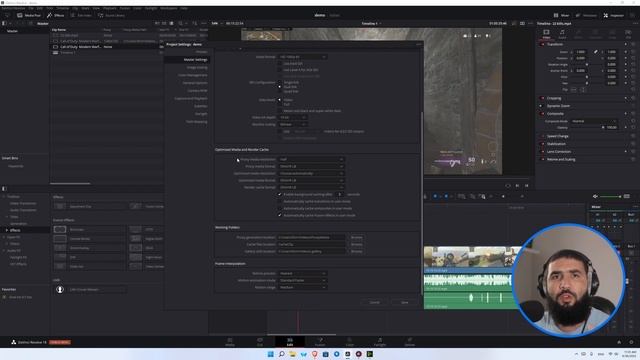Link the zoom X and Y values

[x=596, y=52]
